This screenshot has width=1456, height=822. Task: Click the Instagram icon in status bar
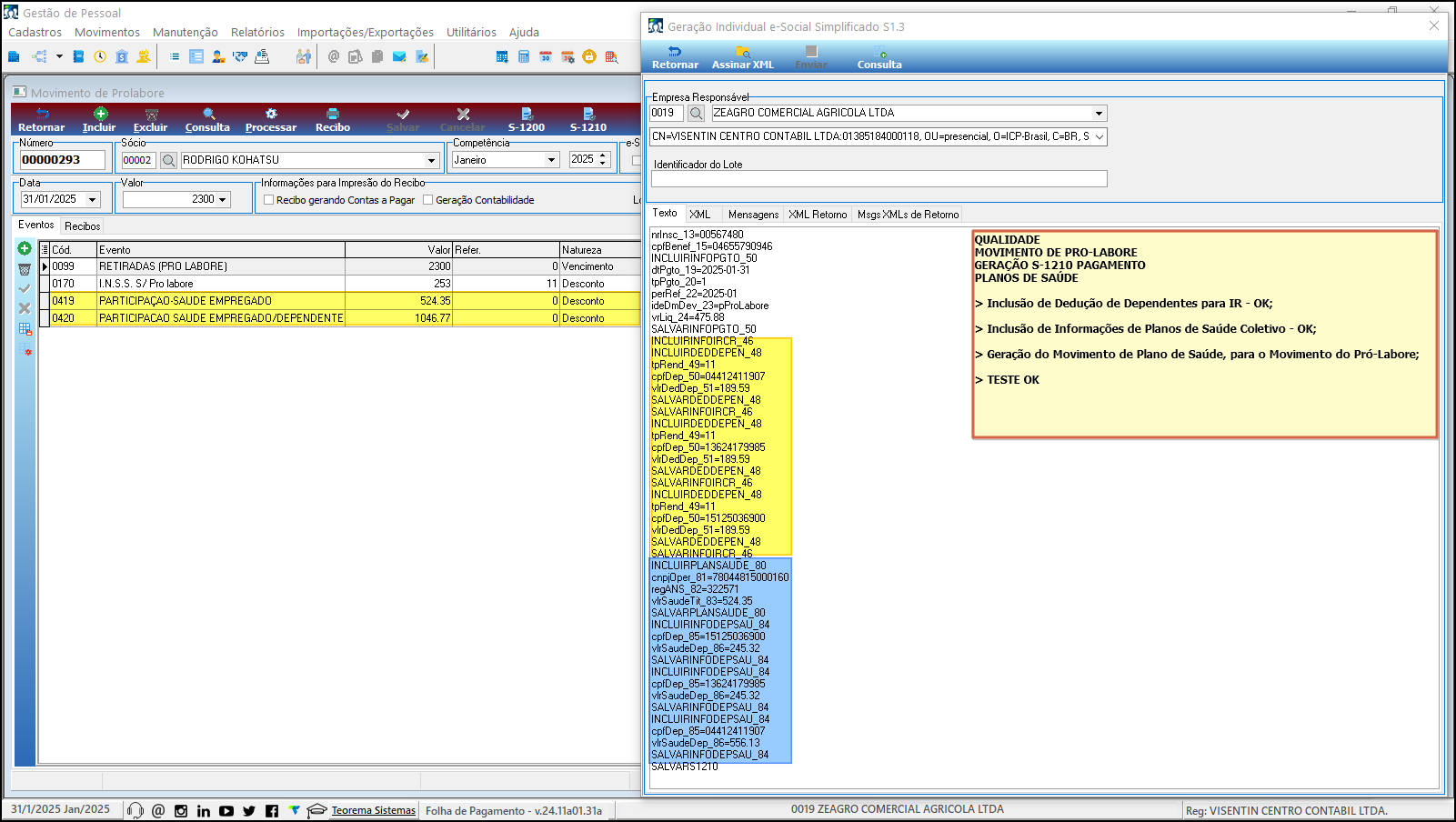point(181,811)
